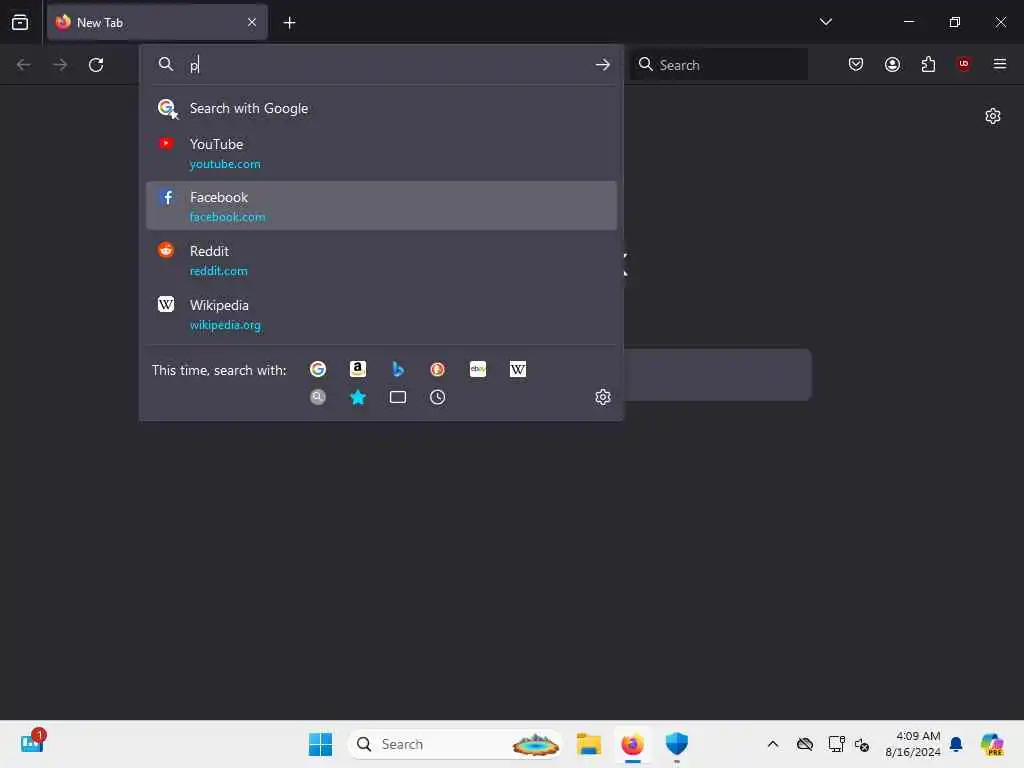Open Windows Security shield in taskbar
Image resolution: width=1024 pixels, height=768 pixels.
click(x=677, y=744)
